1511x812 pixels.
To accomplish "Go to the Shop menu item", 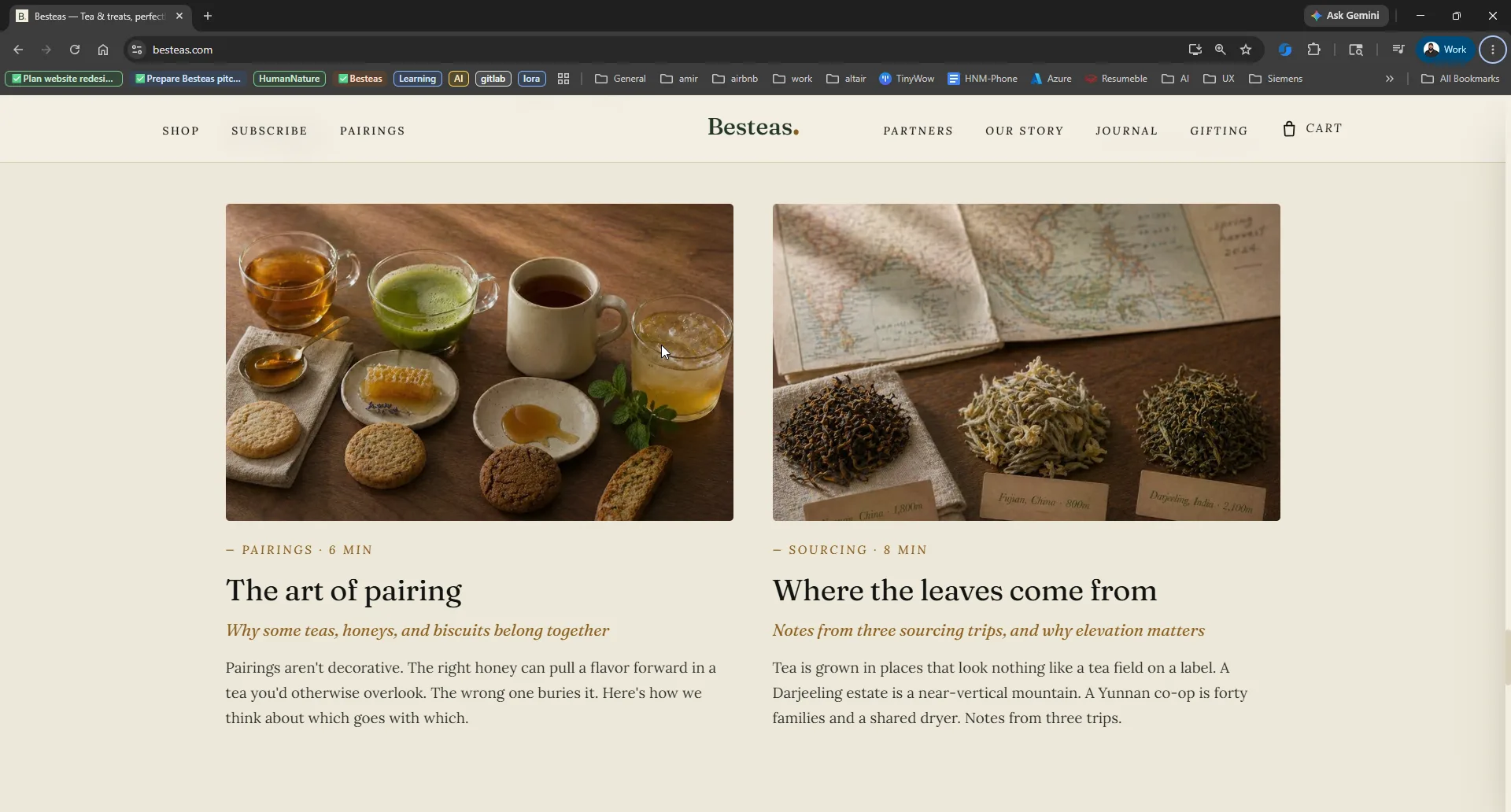I will tap(181, 131).
